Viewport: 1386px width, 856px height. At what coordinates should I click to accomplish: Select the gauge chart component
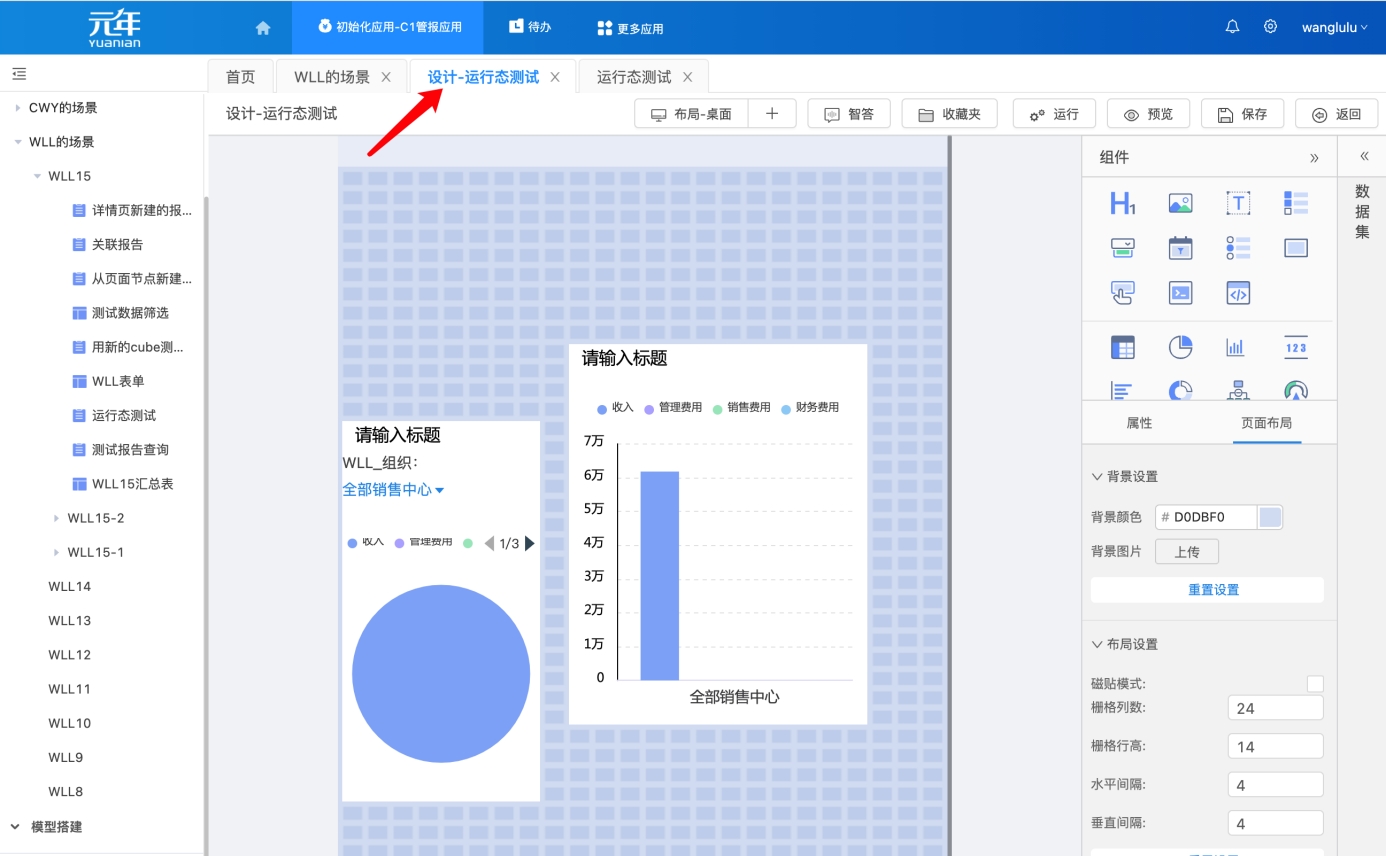tap(1295, 390)
